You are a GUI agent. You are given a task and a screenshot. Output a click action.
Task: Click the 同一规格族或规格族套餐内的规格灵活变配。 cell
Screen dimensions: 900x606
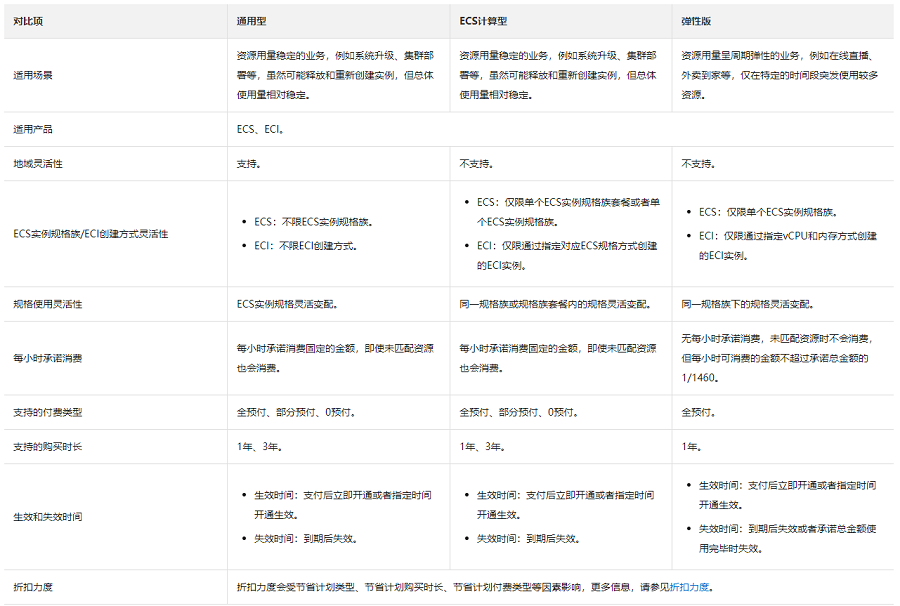tap(555, 304)
